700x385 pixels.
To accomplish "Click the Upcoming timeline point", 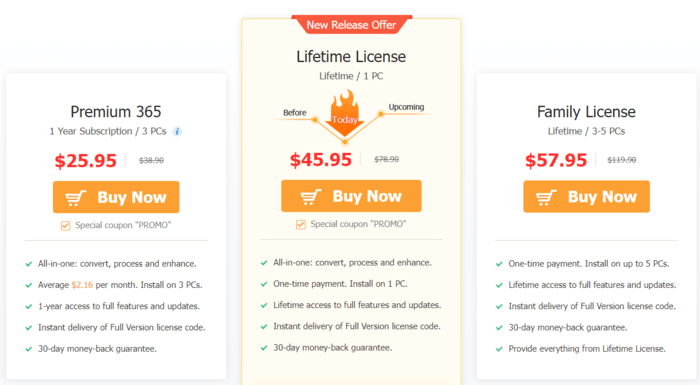I will (381, 114).
